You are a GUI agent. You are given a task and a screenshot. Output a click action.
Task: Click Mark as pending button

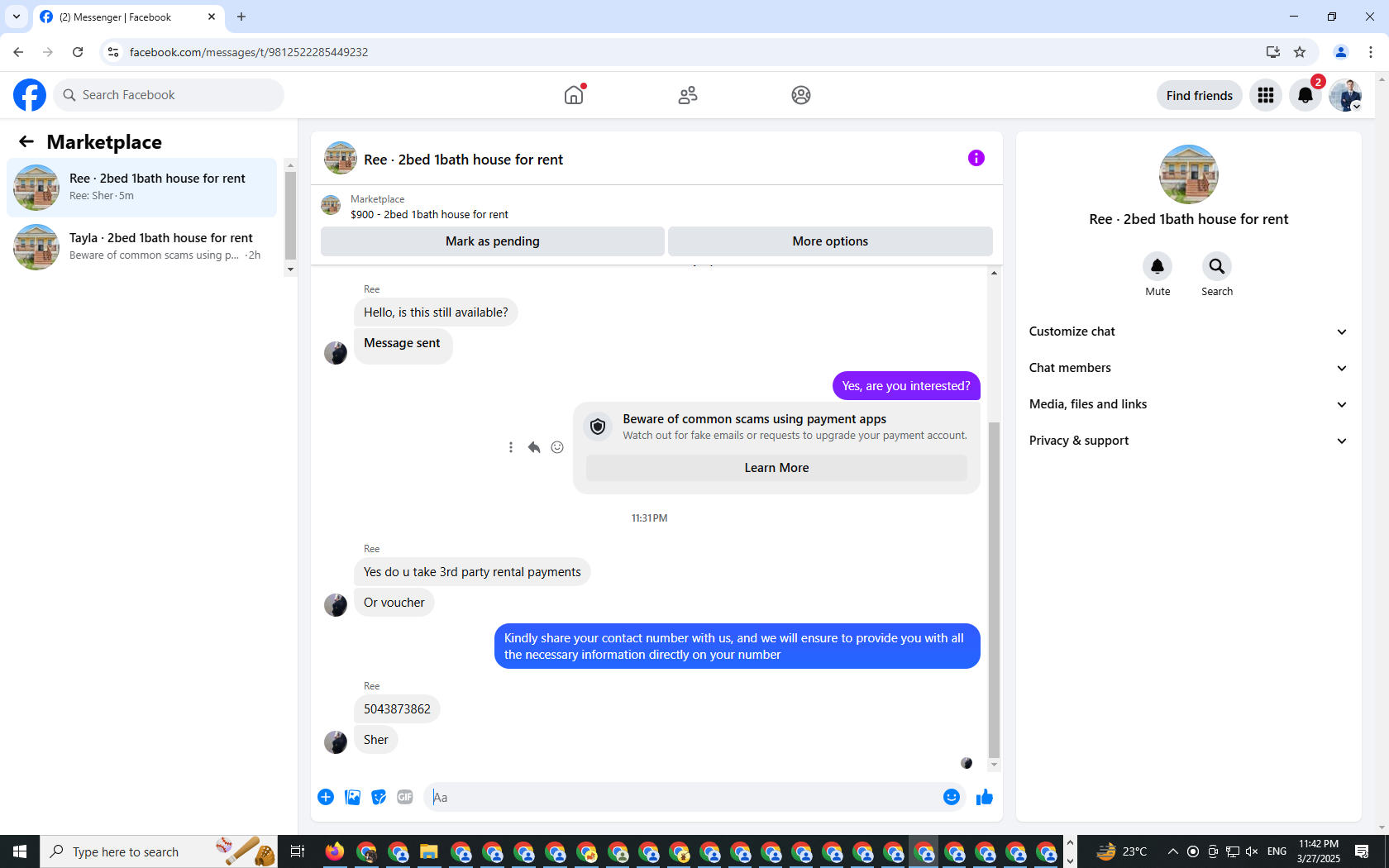[x=493, y=241]
